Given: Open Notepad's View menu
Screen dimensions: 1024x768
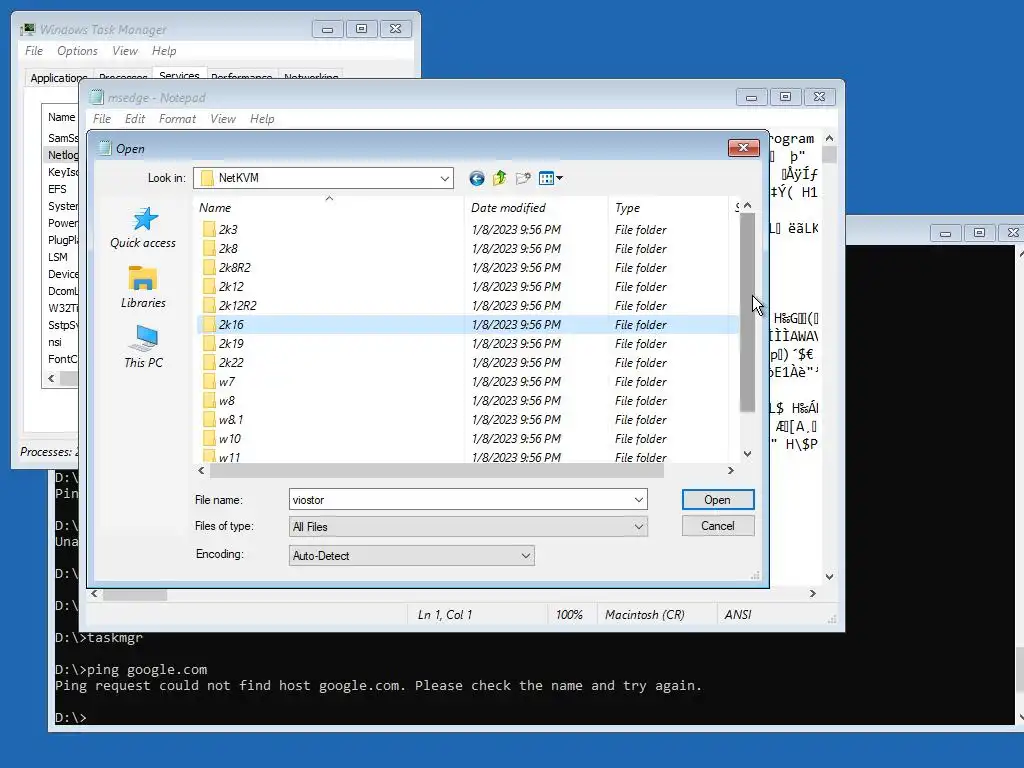Looking at the screenshot, I should click(223, 119).
